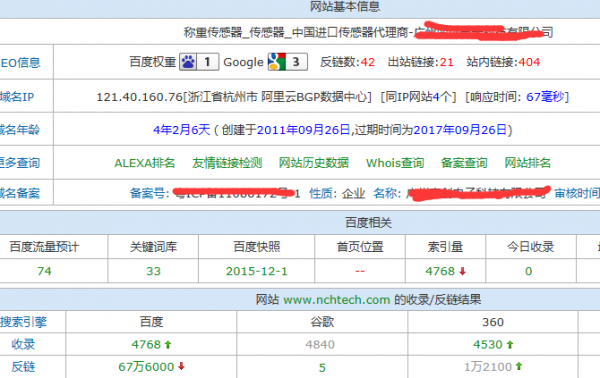This screenshot has height=378, width=600.
Task: Click Baidu backlinks value 67万6000
Action: pyautogui.click(x=146, y=367)
